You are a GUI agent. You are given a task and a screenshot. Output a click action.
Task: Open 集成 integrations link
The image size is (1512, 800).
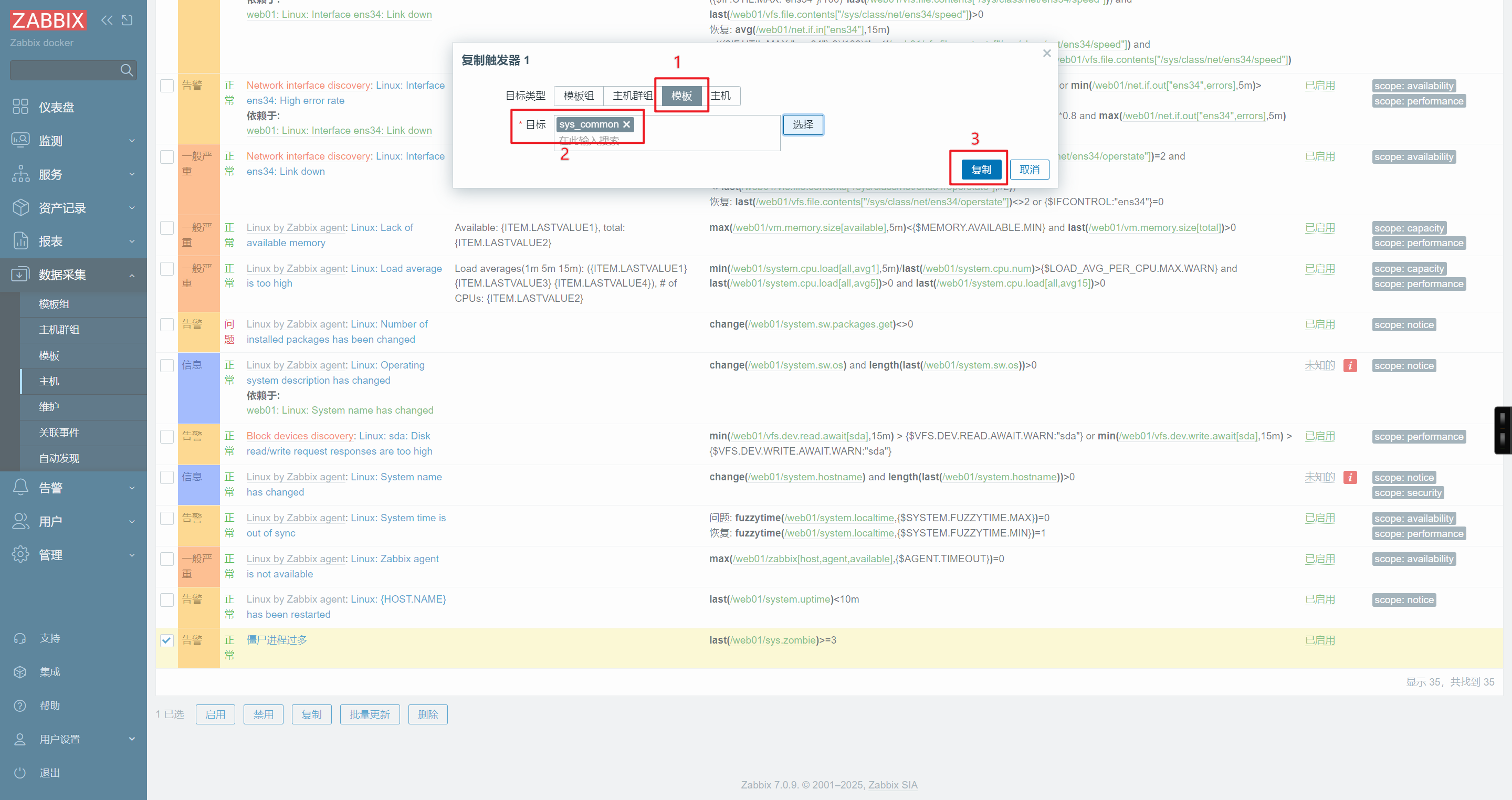[49, 671]
